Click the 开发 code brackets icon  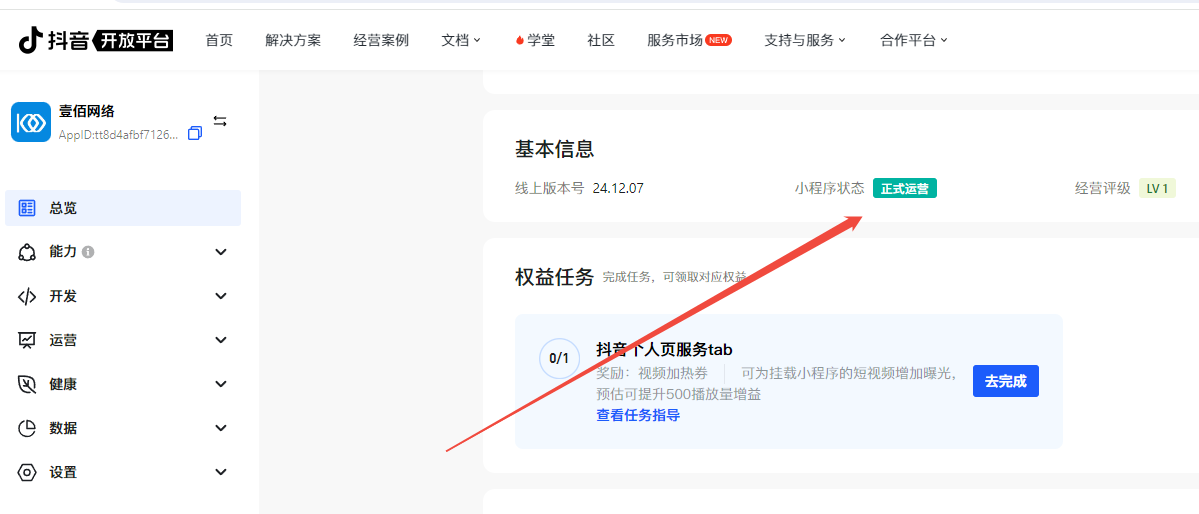click(28, 296)
